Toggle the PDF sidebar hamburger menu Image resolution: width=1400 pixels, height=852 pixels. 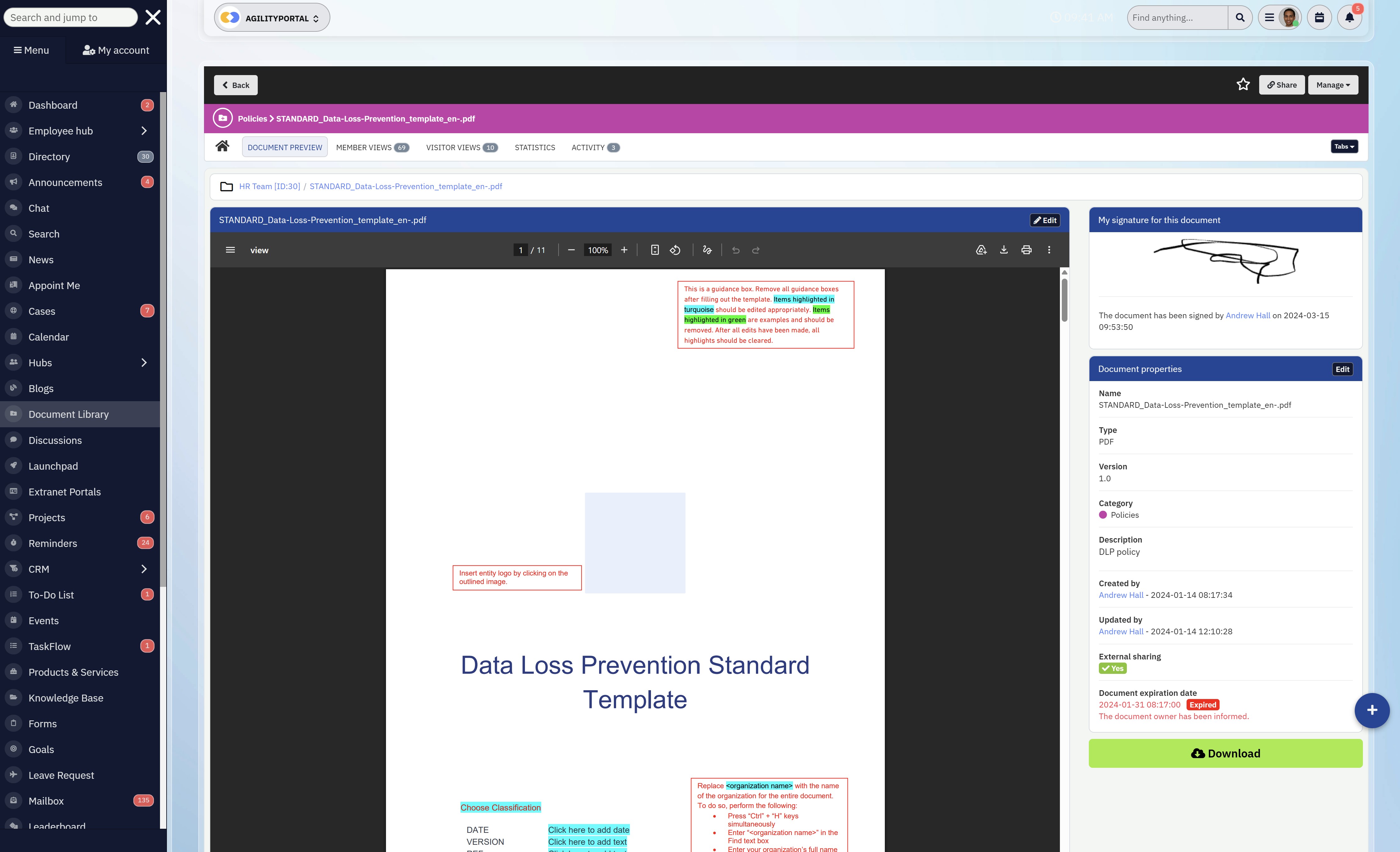click(230, 250)
